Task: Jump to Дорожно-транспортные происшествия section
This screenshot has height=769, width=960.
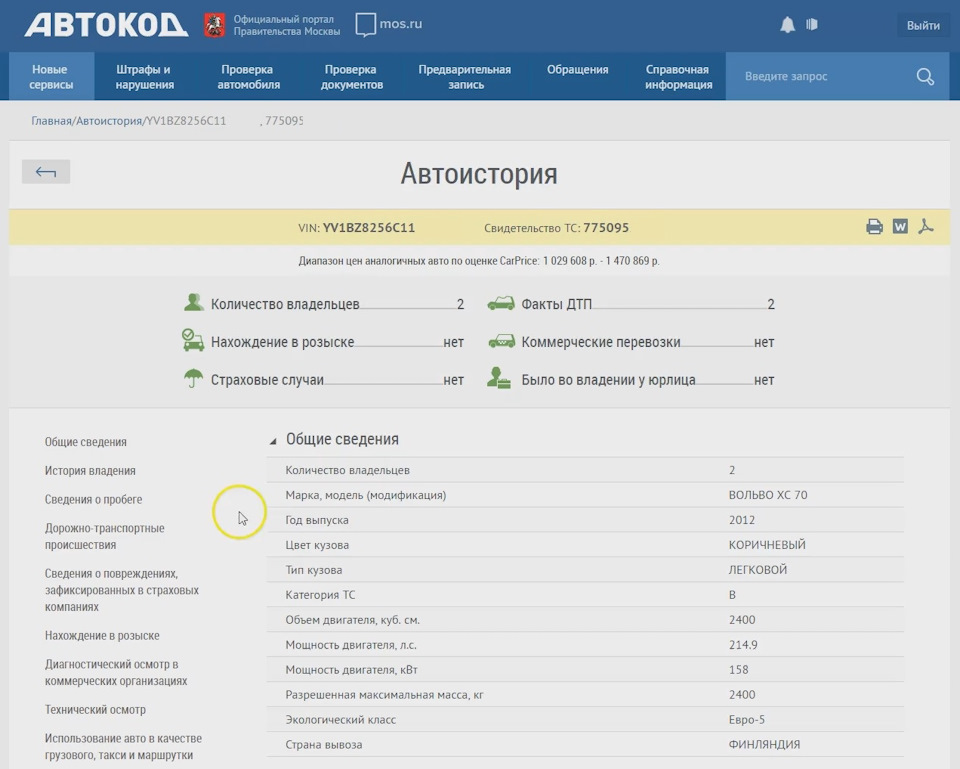Action: click(x=104, y=536)
